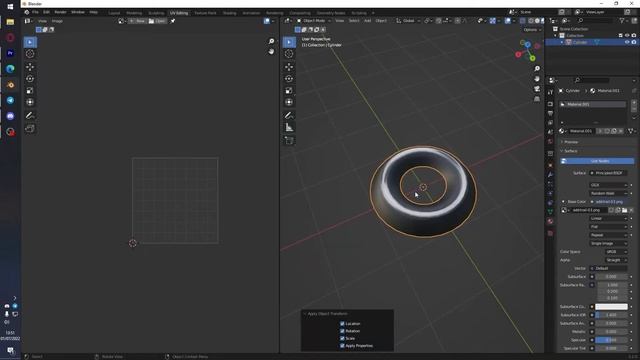Open the Global transform orientation dropdown

point(408,21)
